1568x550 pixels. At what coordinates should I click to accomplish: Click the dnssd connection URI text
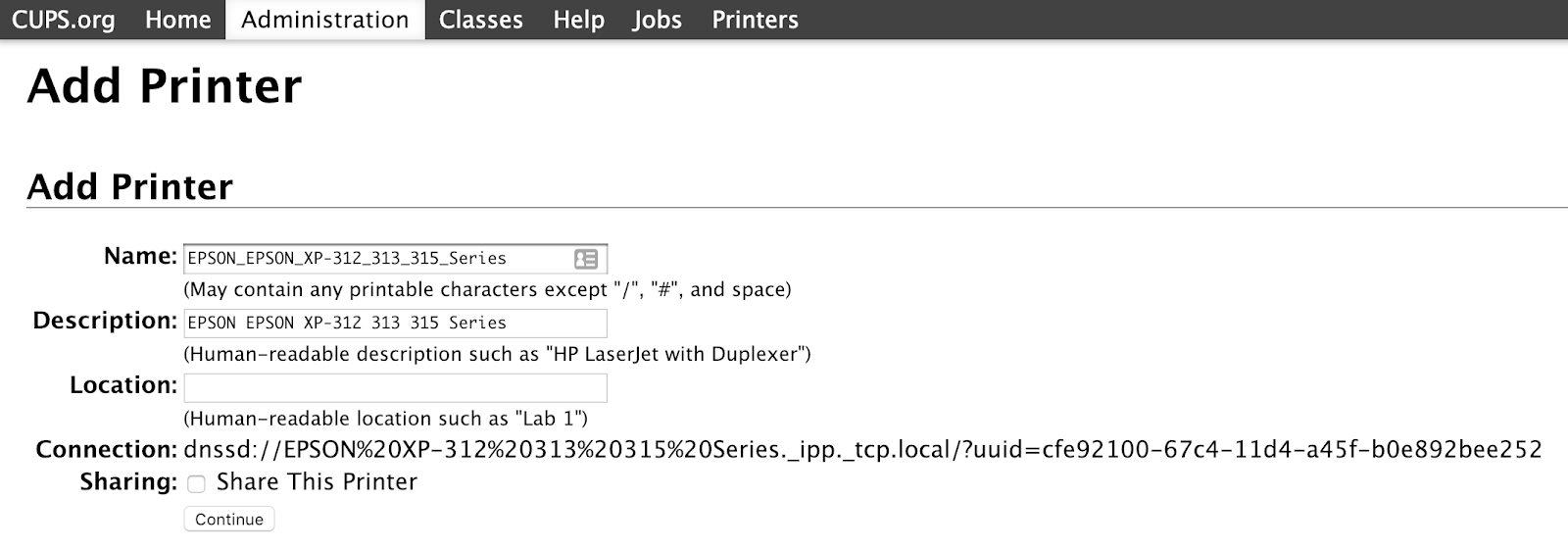click(862, 450)
